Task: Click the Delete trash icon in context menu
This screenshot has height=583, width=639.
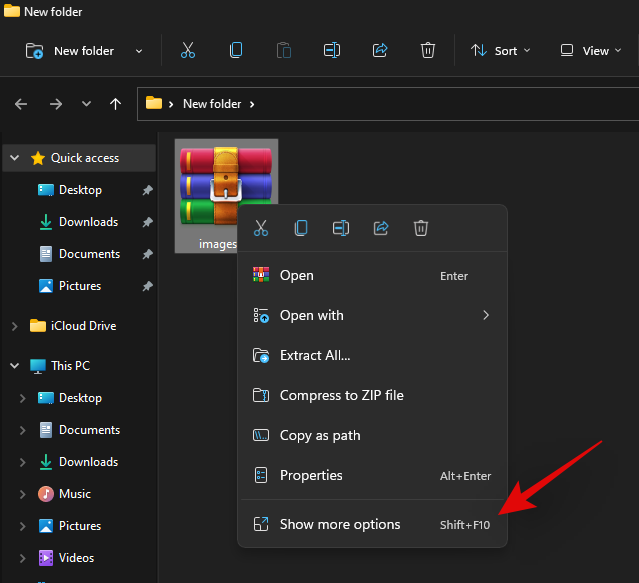Action: click(x=421, y=228)
